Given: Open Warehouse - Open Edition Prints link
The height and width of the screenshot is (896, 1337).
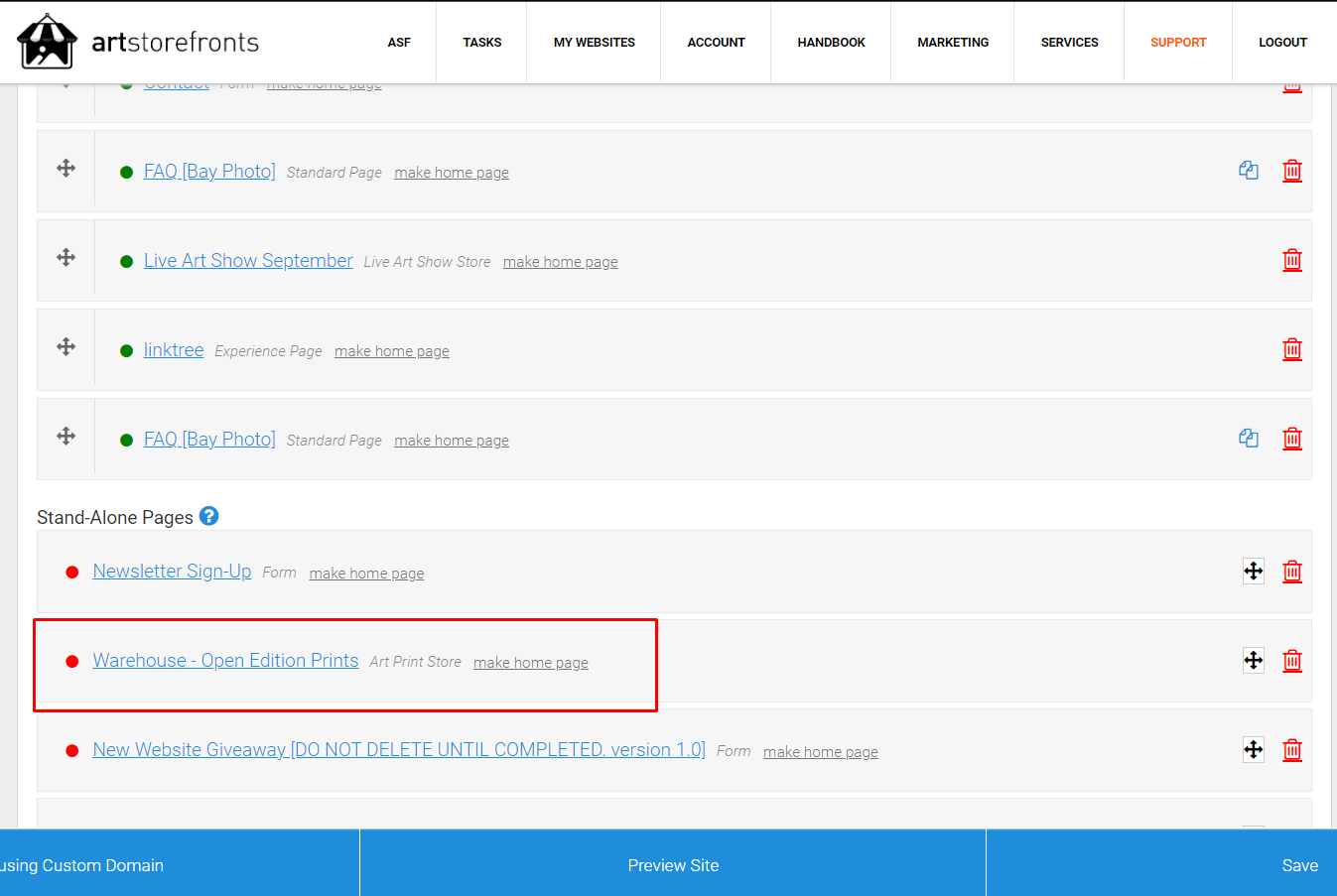Looking at the screenshot, I should pos(225,661).
